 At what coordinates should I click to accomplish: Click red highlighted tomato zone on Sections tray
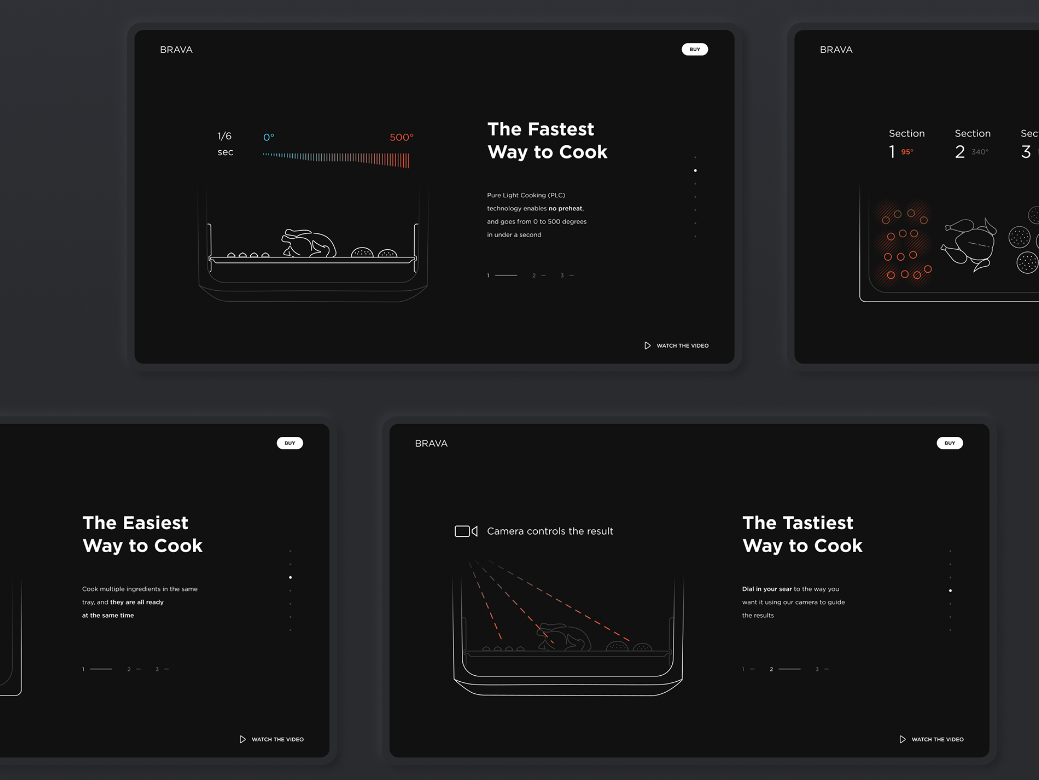coord(904,243)
